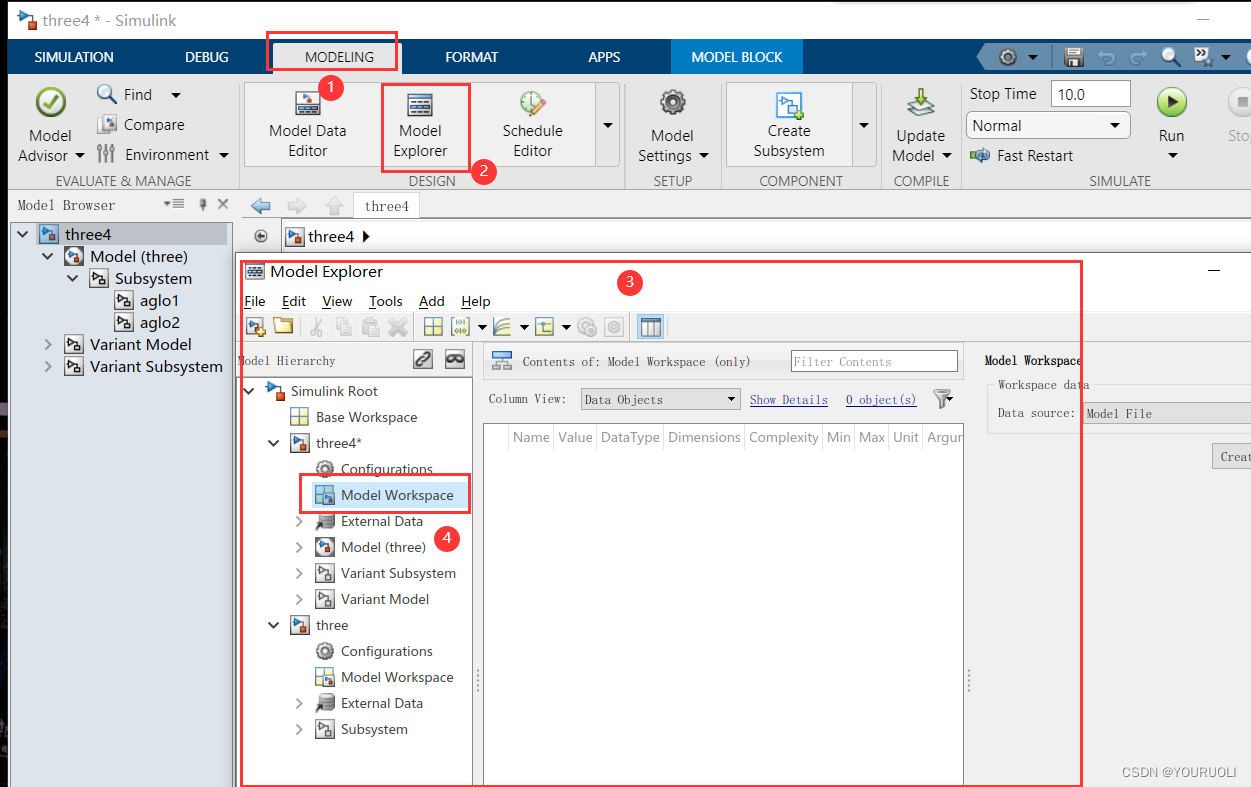Toggle masked subsystems mask icon
This screenshot has width=1251, height=787.
pos(455,359)
